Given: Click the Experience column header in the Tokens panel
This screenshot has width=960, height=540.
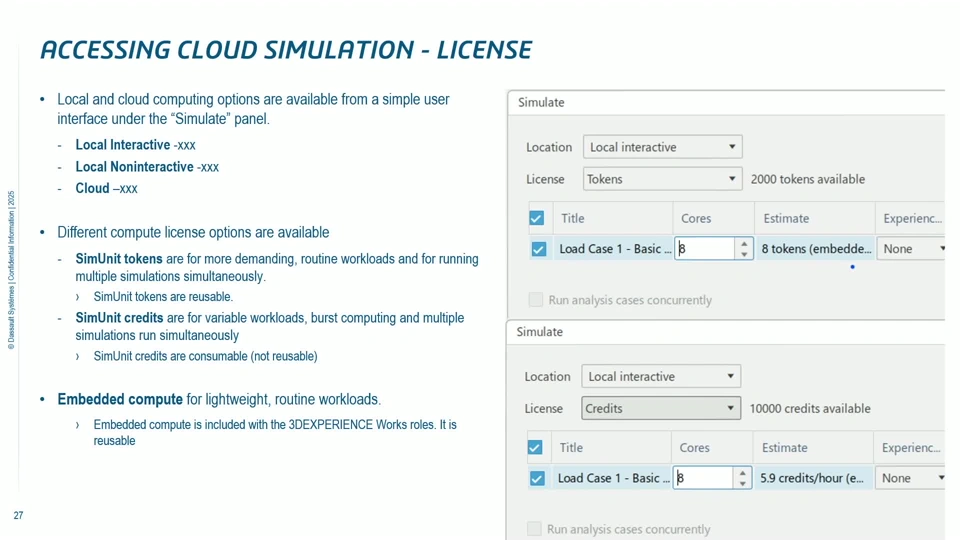Looking at the screenshot, I should (x=912, y=218).
